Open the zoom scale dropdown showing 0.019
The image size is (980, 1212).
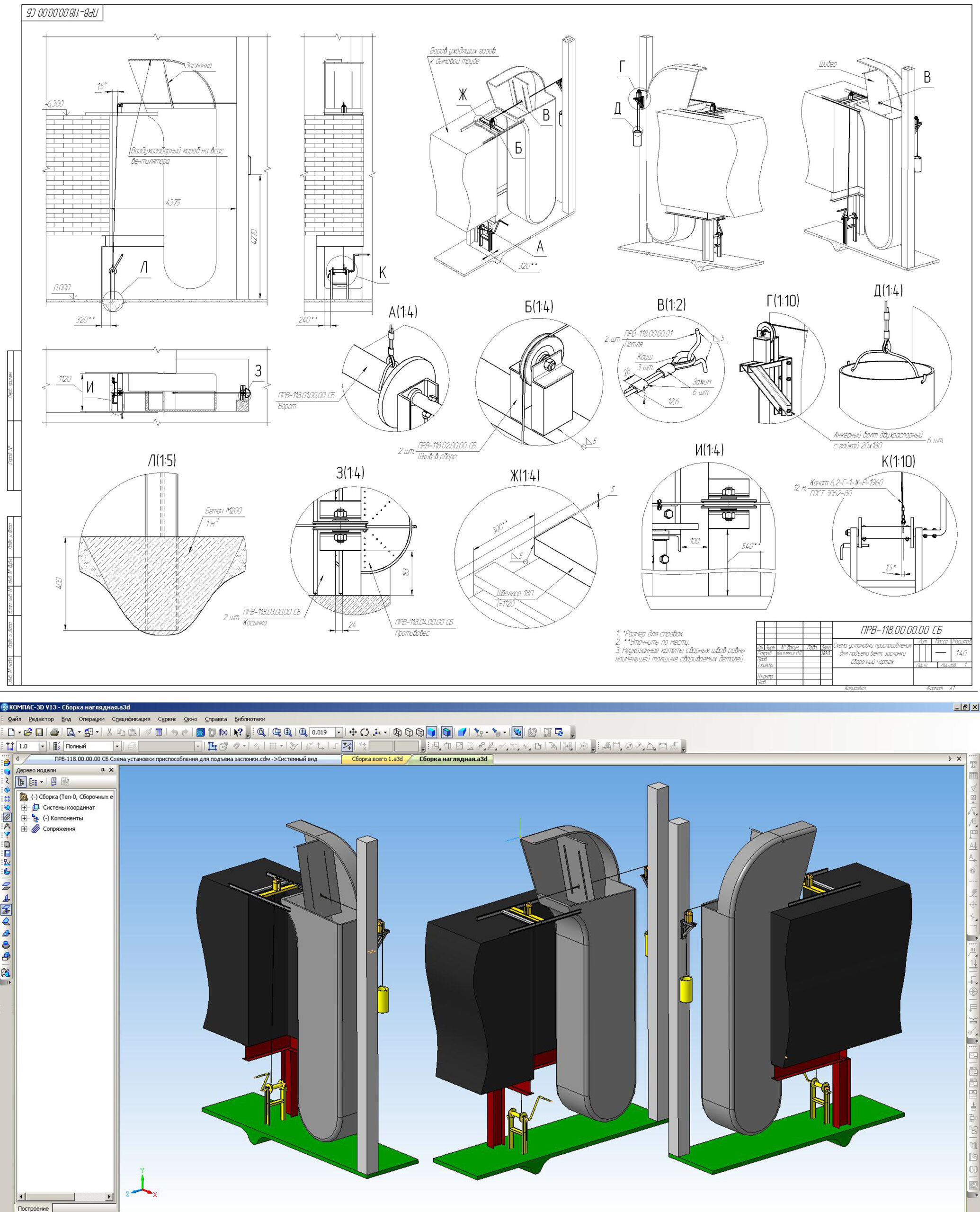coord(339,732)
